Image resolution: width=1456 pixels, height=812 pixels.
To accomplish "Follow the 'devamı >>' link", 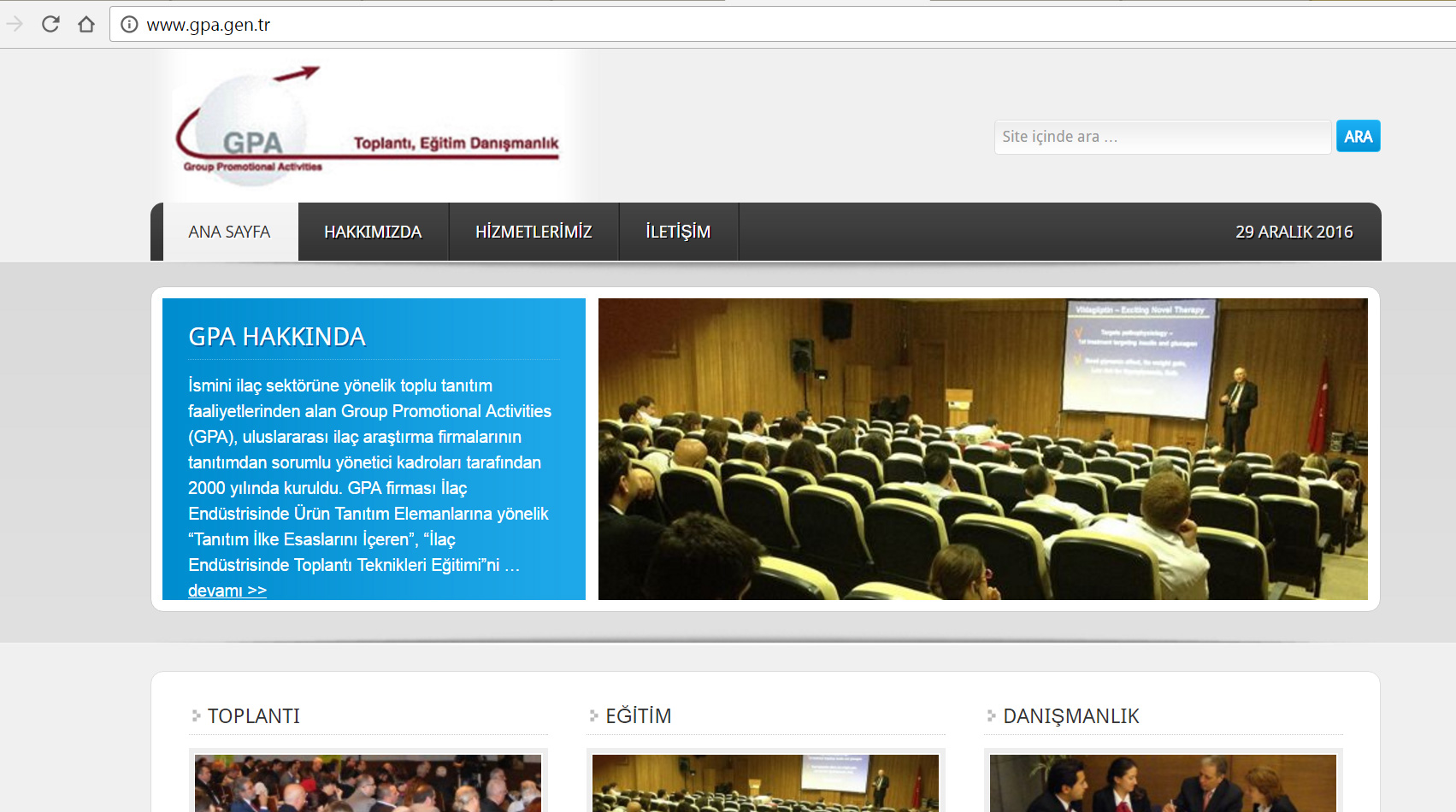I will (227, 591).
